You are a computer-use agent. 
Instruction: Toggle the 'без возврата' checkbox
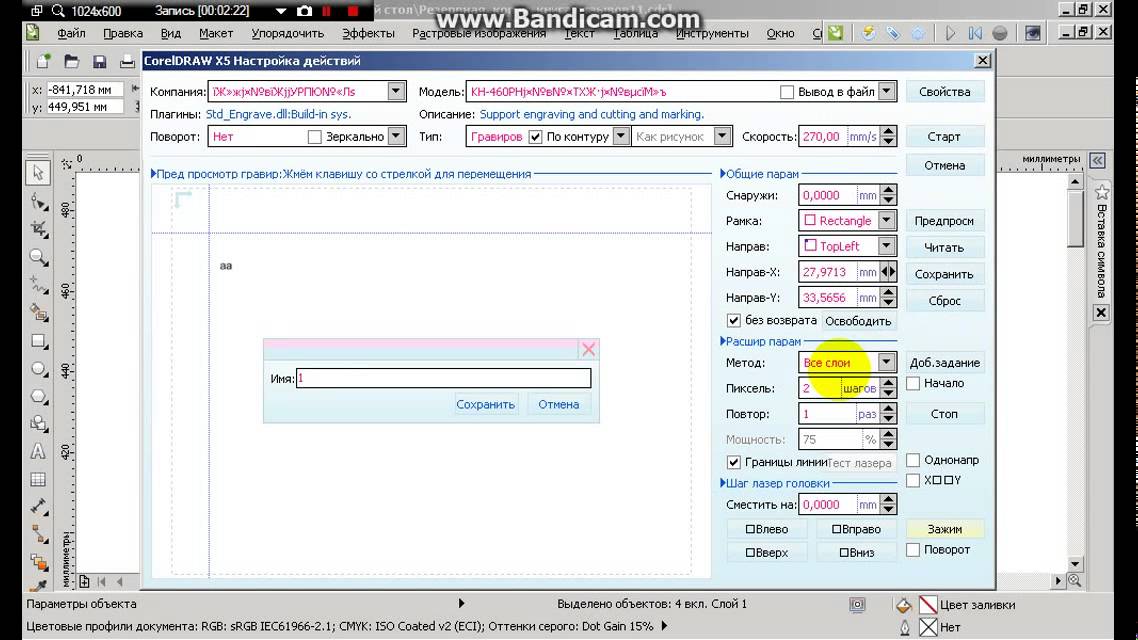click(x=733, y=320)
